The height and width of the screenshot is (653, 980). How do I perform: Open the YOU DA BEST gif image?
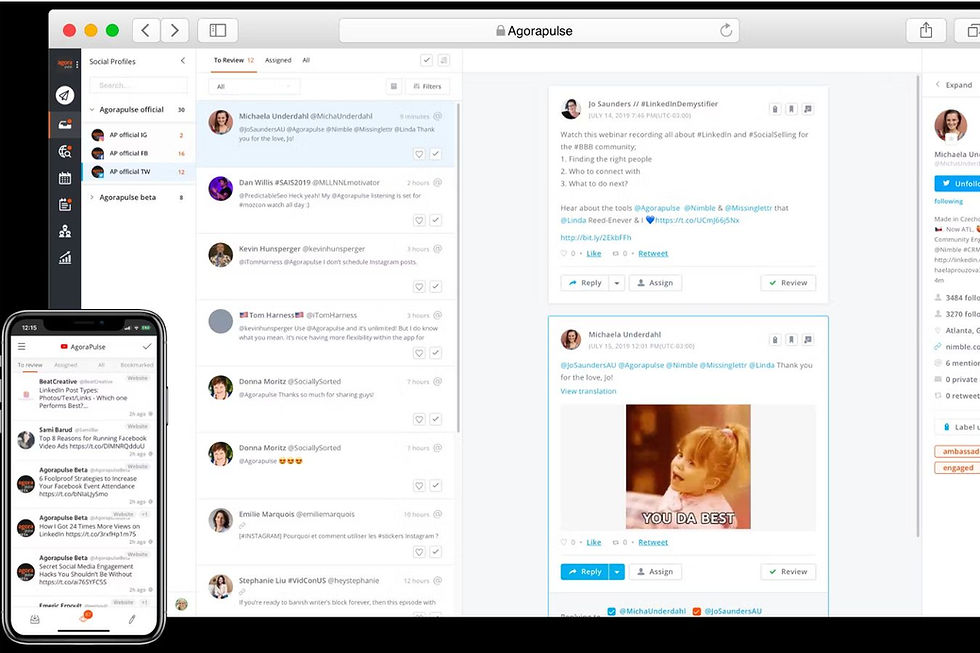688,467
